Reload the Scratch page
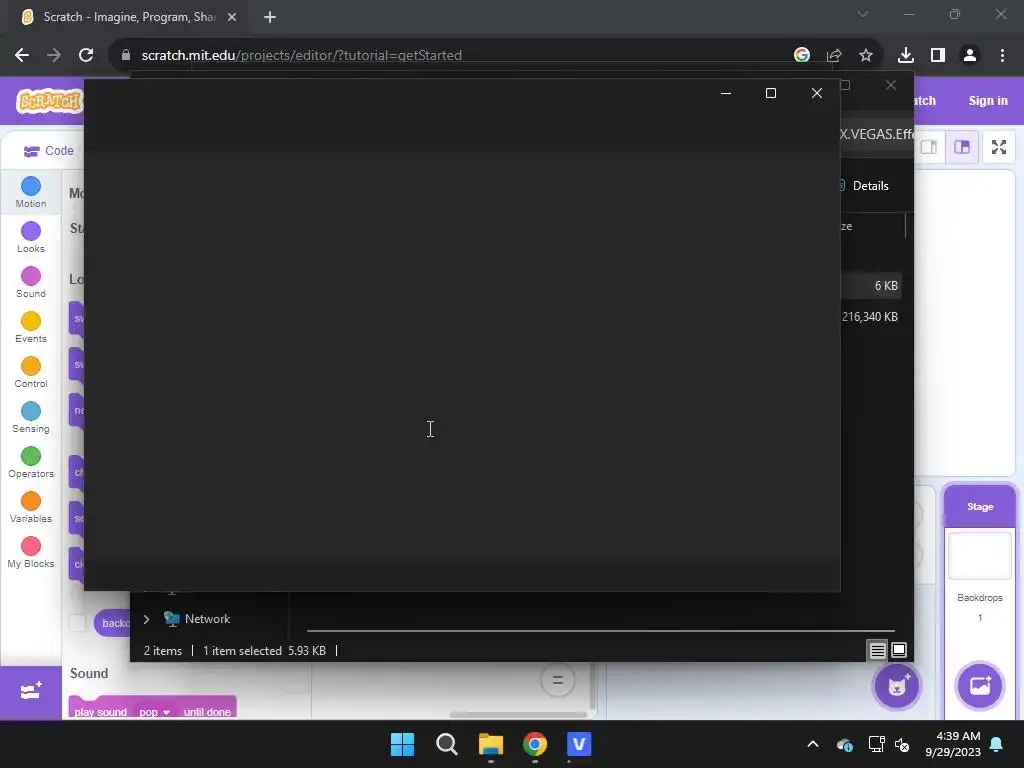This screenshot has height=768, width=1024. [x=86, y=56]
